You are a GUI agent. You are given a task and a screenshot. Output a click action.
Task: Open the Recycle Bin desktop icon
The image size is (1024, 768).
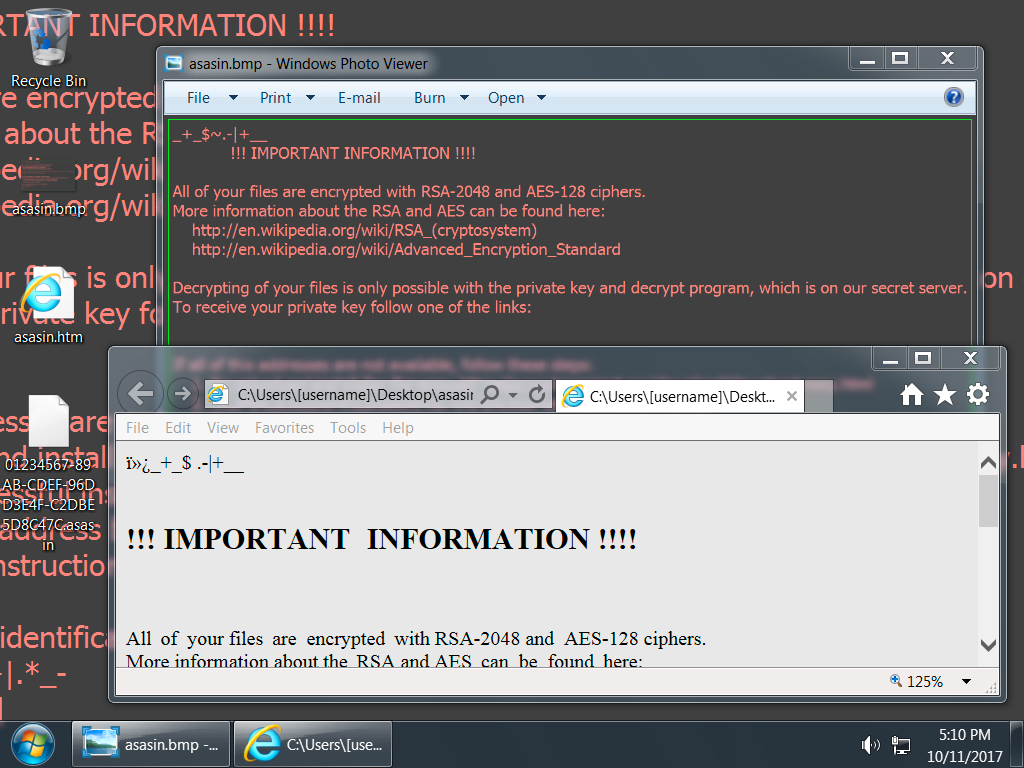coord(48,49)
